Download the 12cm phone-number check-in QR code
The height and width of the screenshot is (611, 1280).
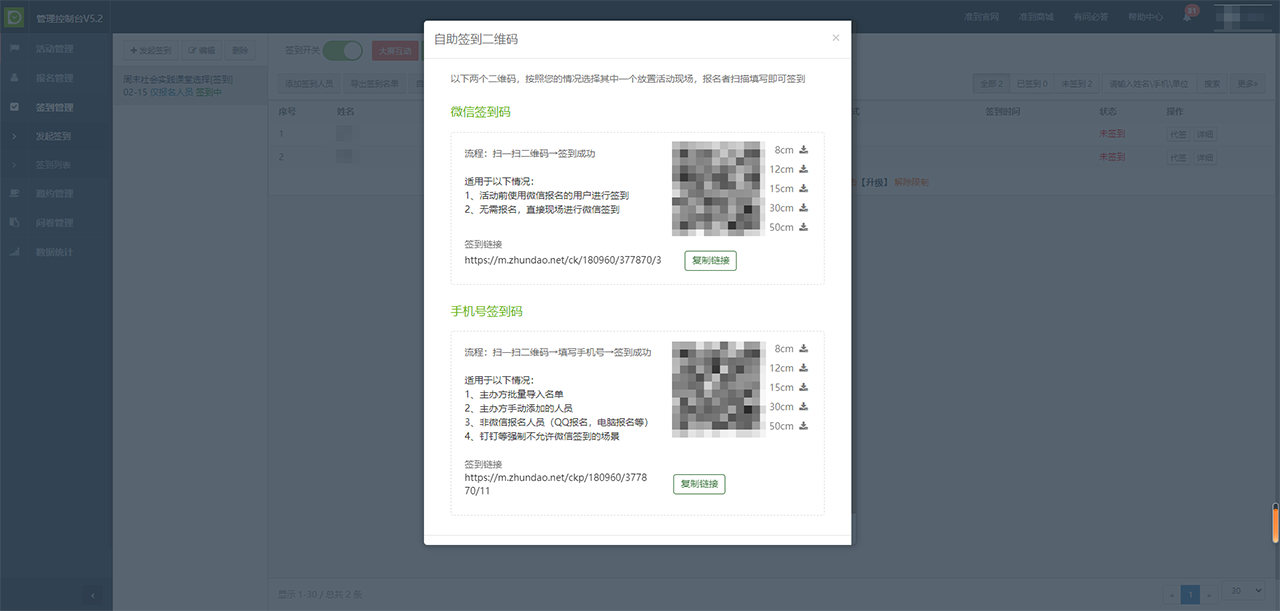click(x=804, y=368)
